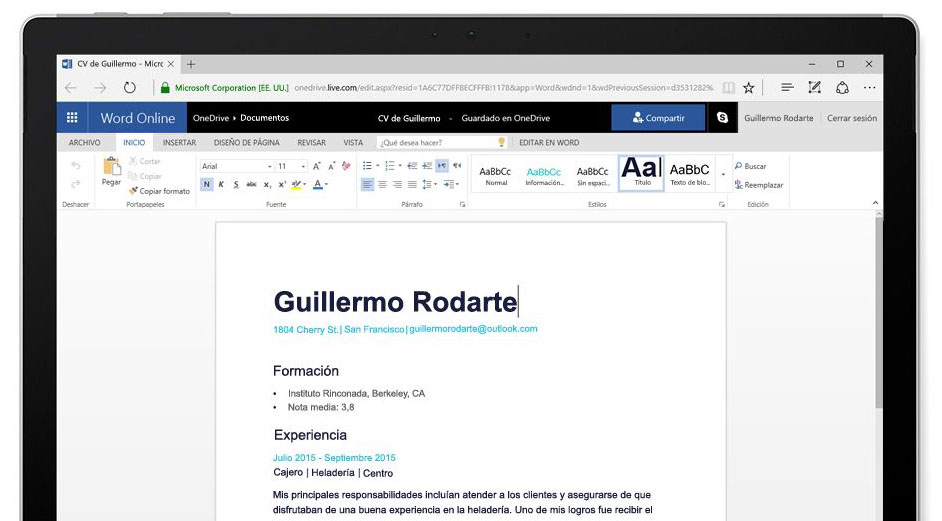
Task: Open Párrafo dialog launcher
Action: tap(462, 204)
